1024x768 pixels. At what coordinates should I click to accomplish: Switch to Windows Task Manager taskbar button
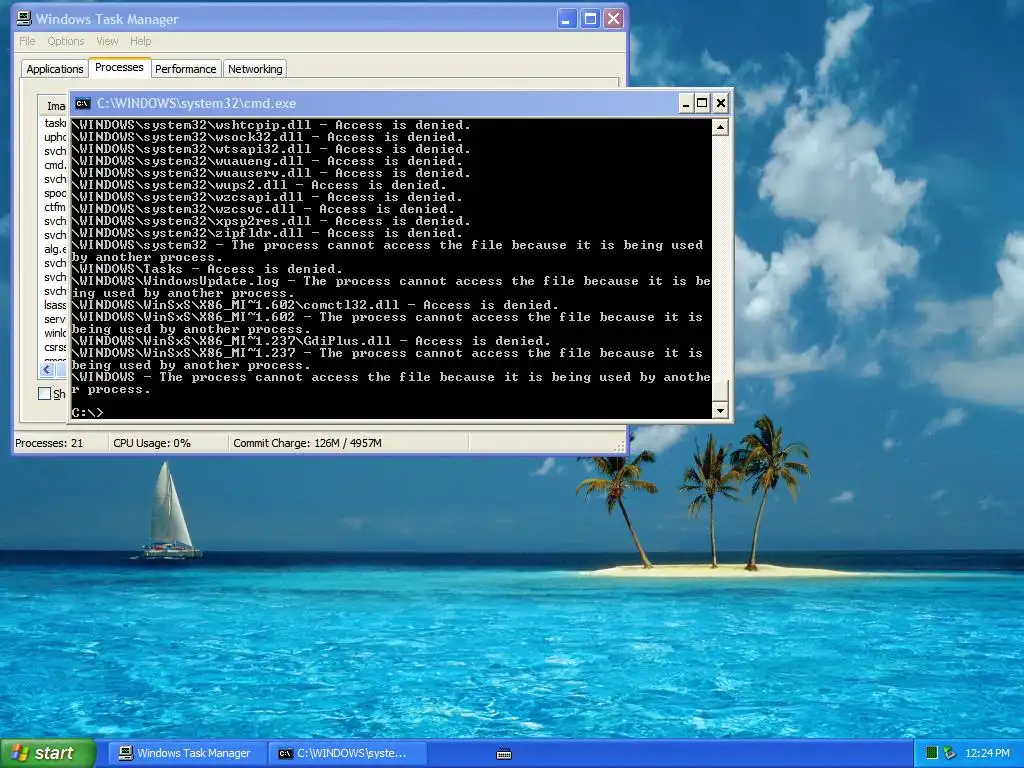click(x=187, y=753)
